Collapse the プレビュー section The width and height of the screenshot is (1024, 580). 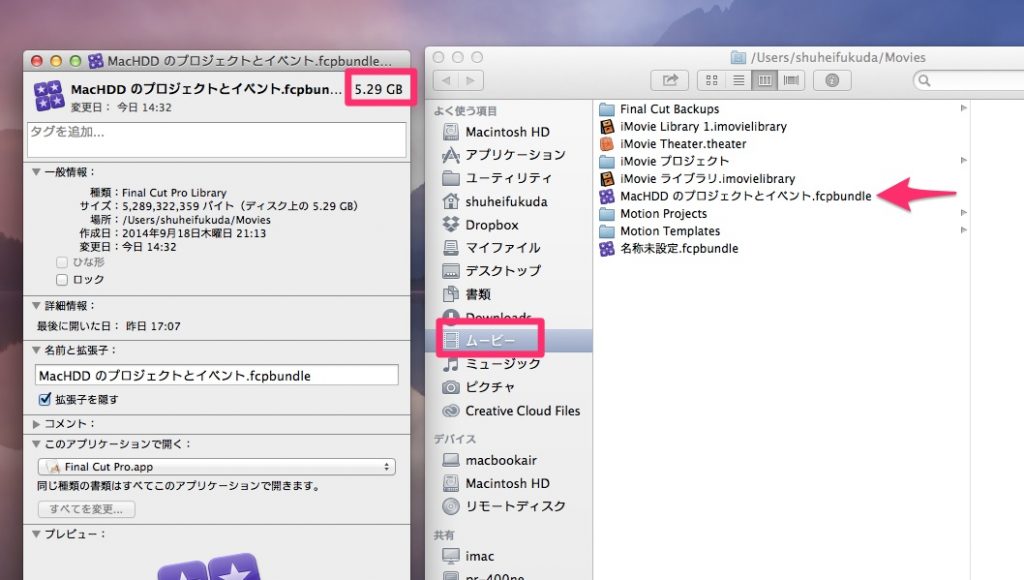point(36,534)
